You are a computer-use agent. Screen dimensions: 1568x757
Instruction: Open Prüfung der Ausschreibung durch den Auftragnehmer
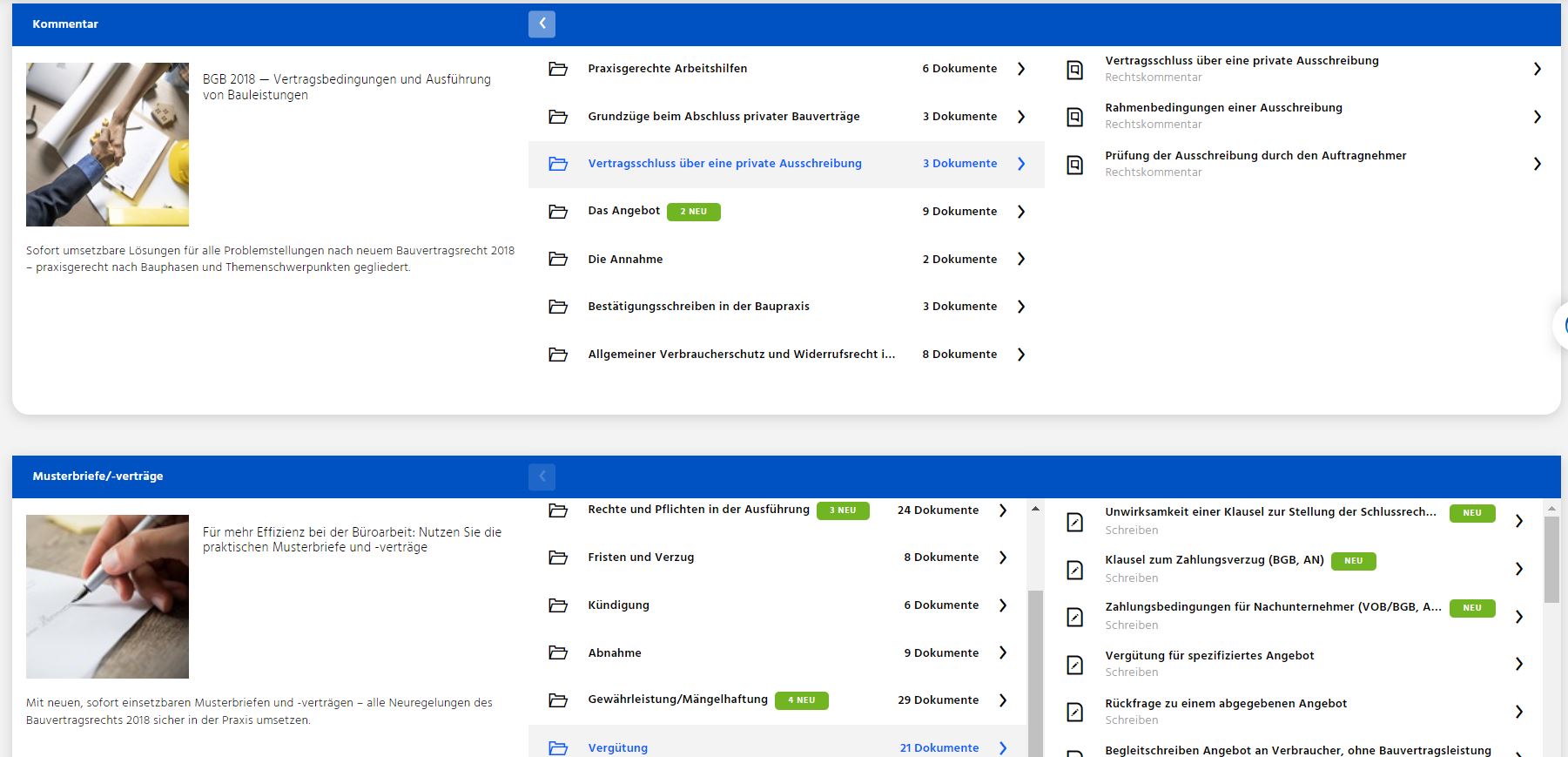click(x=1303, y=165)
